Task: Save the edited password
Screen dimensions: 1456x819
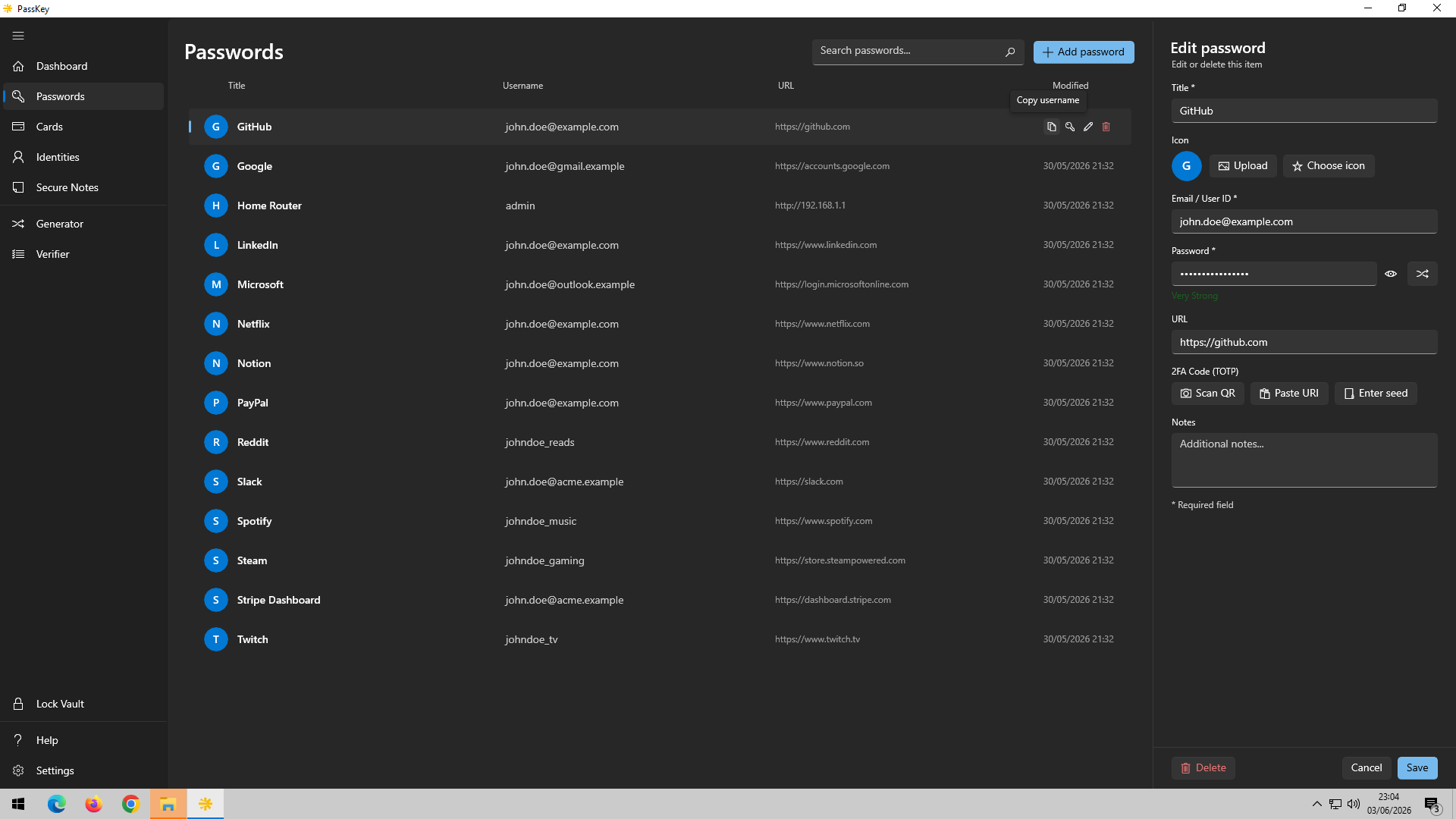Action: tap(1417, 768)
